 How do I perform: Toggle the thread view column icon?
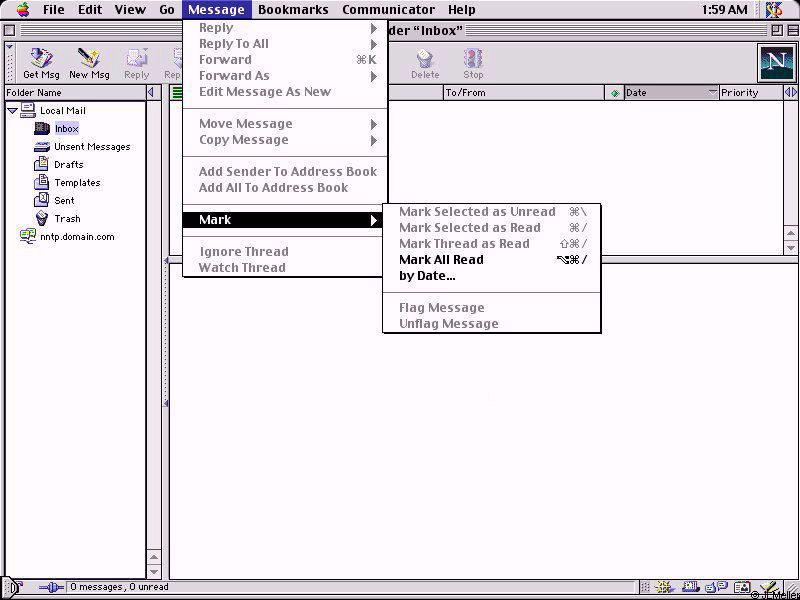177,93
